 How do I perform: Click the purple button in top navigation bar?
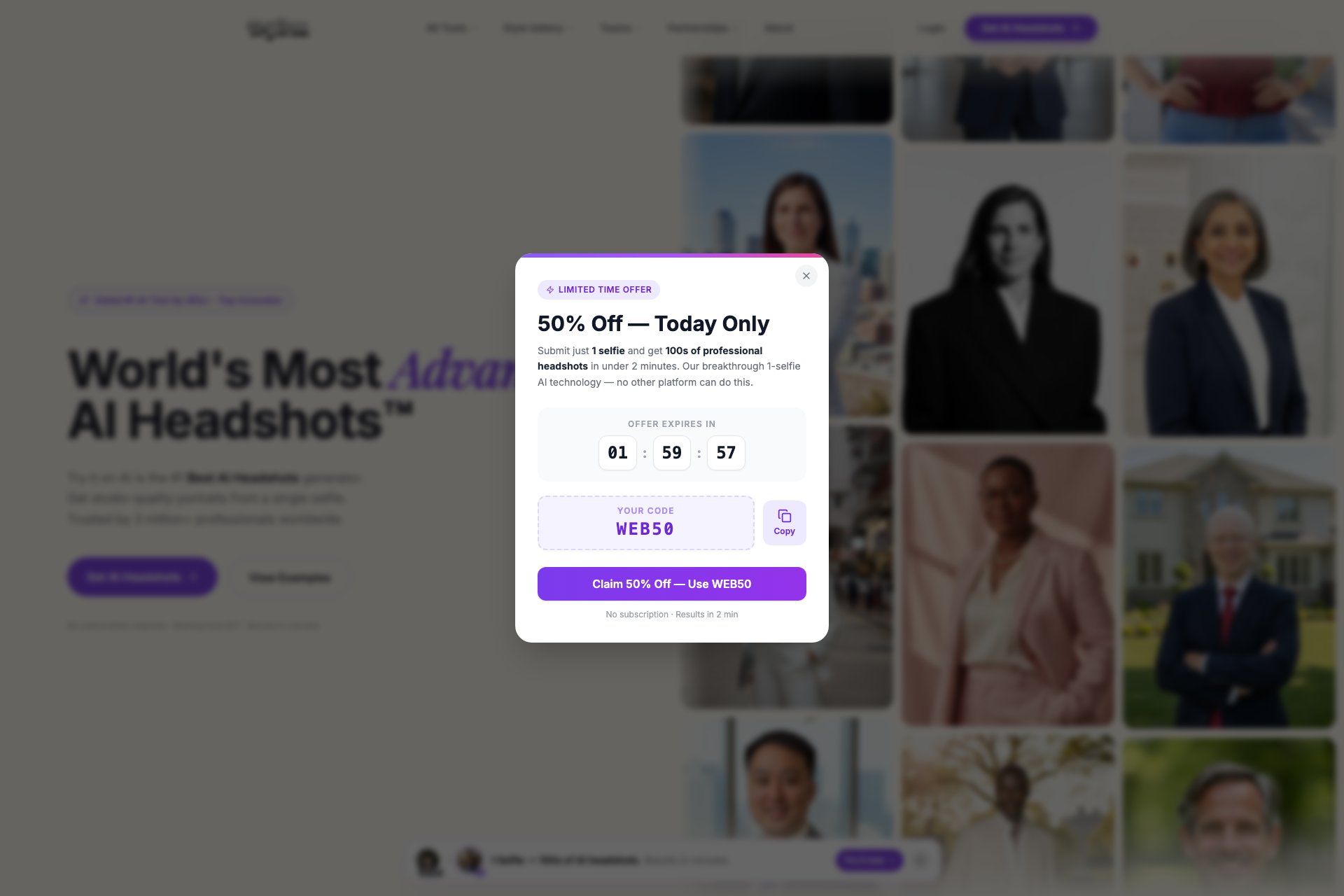tap(1030, 28)
